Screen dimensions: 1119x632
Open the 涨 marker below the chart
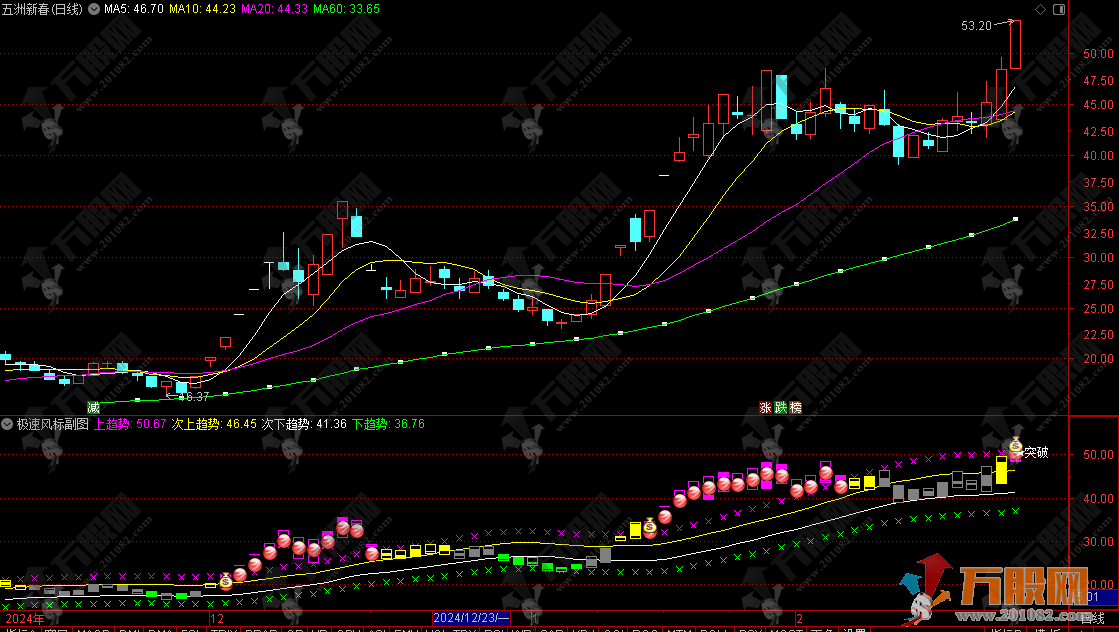tap(765, 408)
